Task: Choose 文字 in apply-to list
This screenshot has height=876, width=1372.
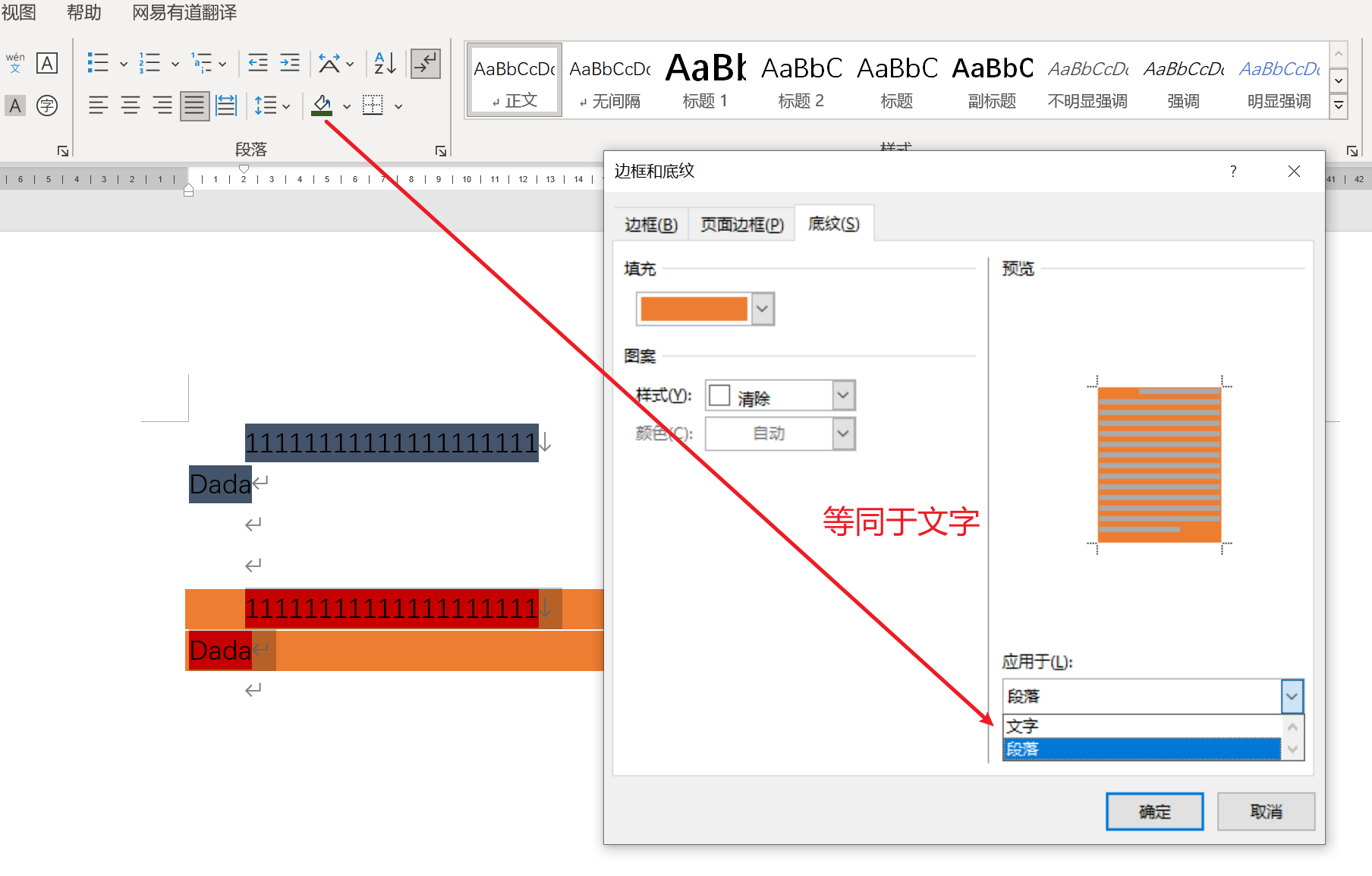Action: coord(1142,726)
